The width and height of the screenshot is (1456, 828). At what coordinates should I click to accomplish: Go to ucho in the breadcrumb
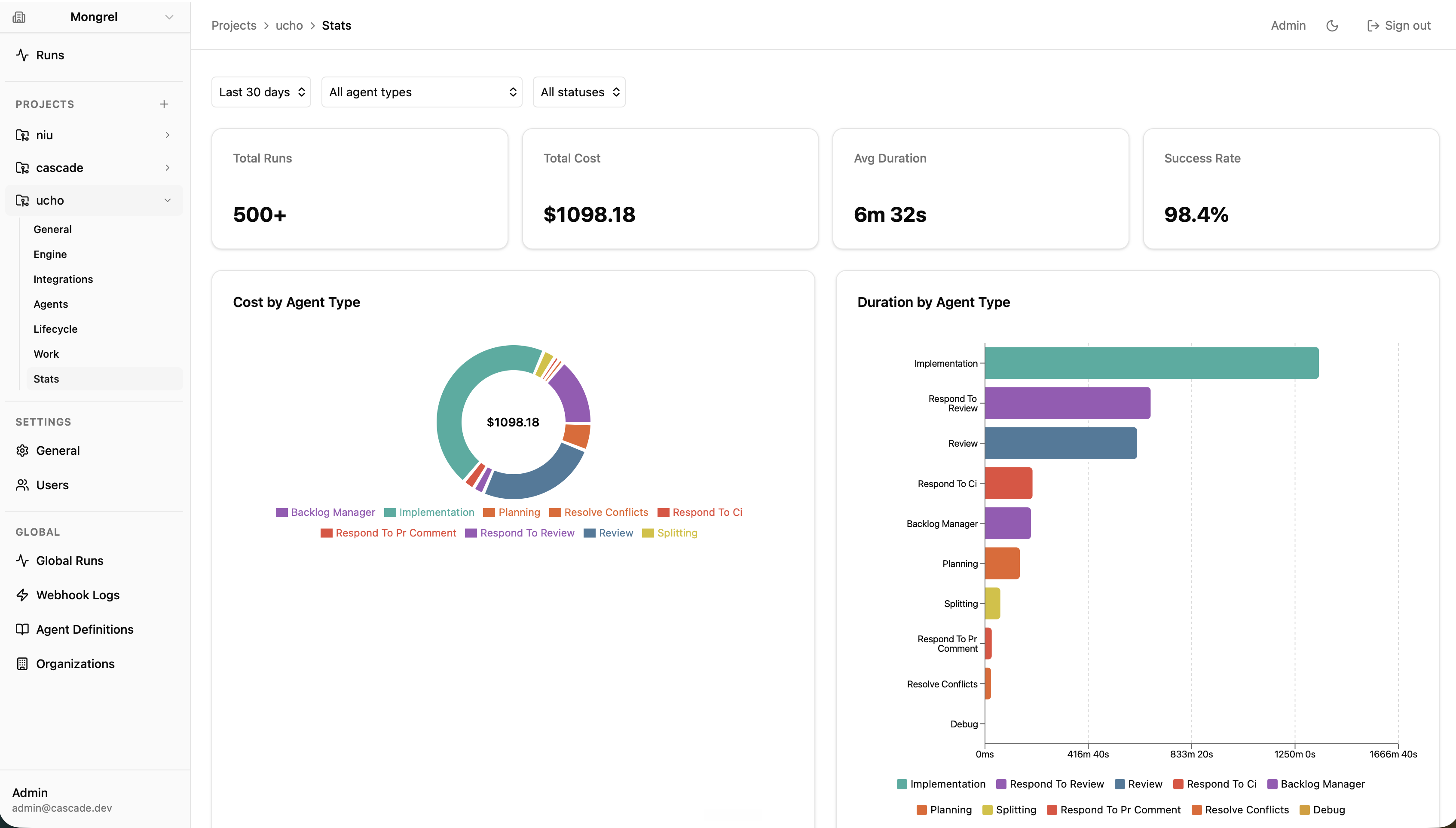tap(289, 26)
